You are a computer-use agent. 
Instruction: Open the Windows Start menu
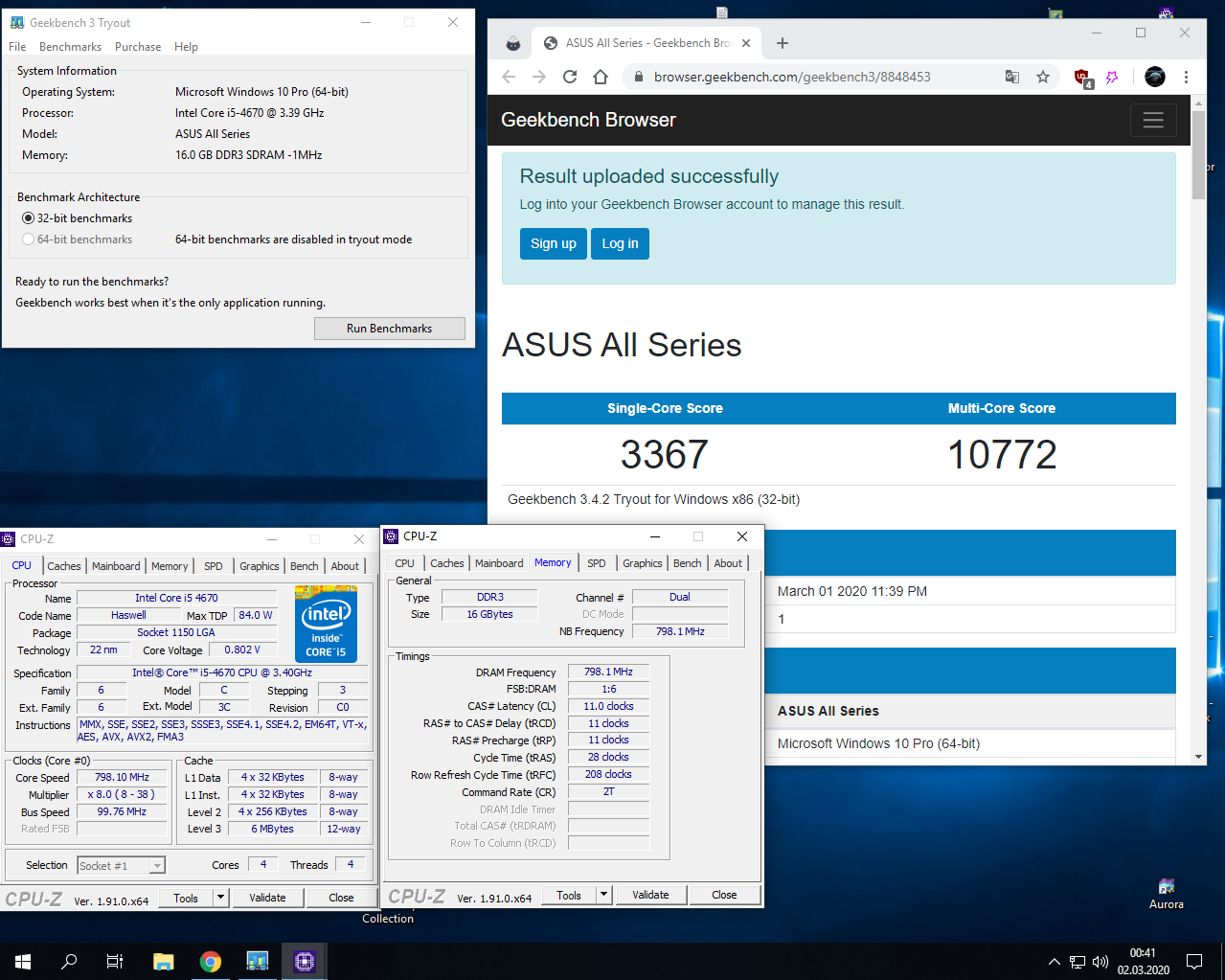23,961
